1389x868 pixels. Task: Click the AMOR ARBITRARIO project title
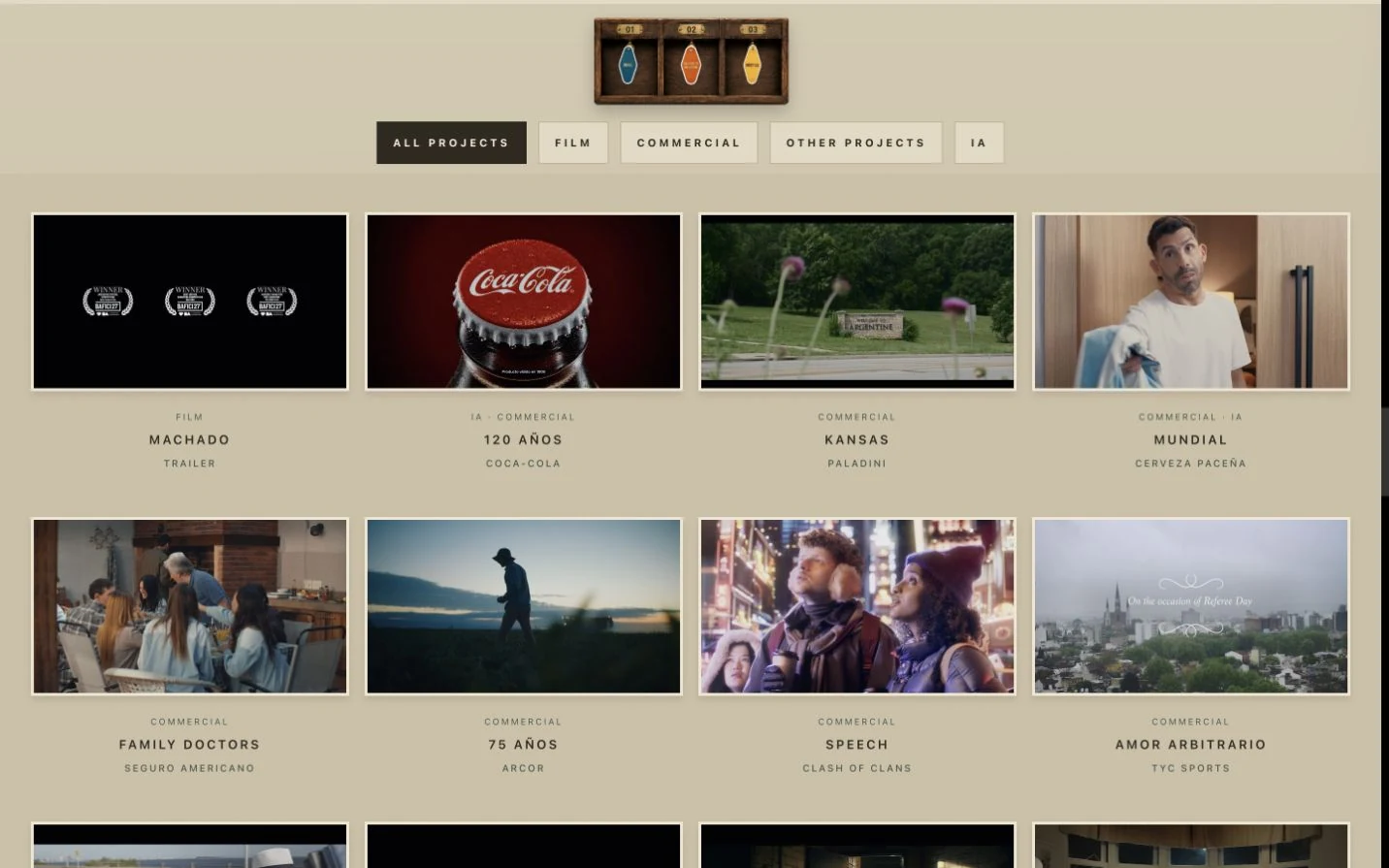click(x=1191, y=744)
